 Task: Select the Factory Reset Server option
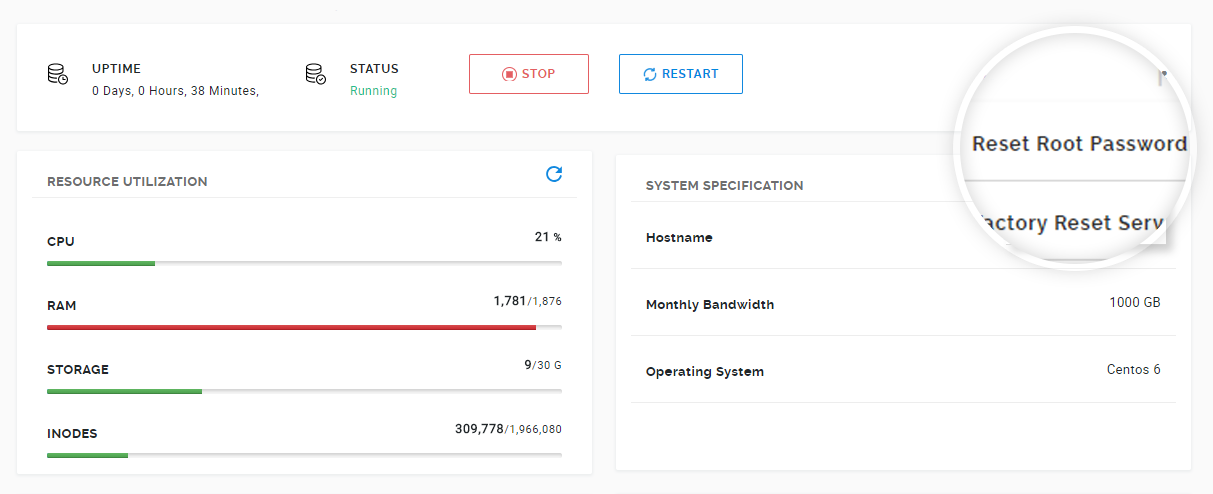point(1072,223)
